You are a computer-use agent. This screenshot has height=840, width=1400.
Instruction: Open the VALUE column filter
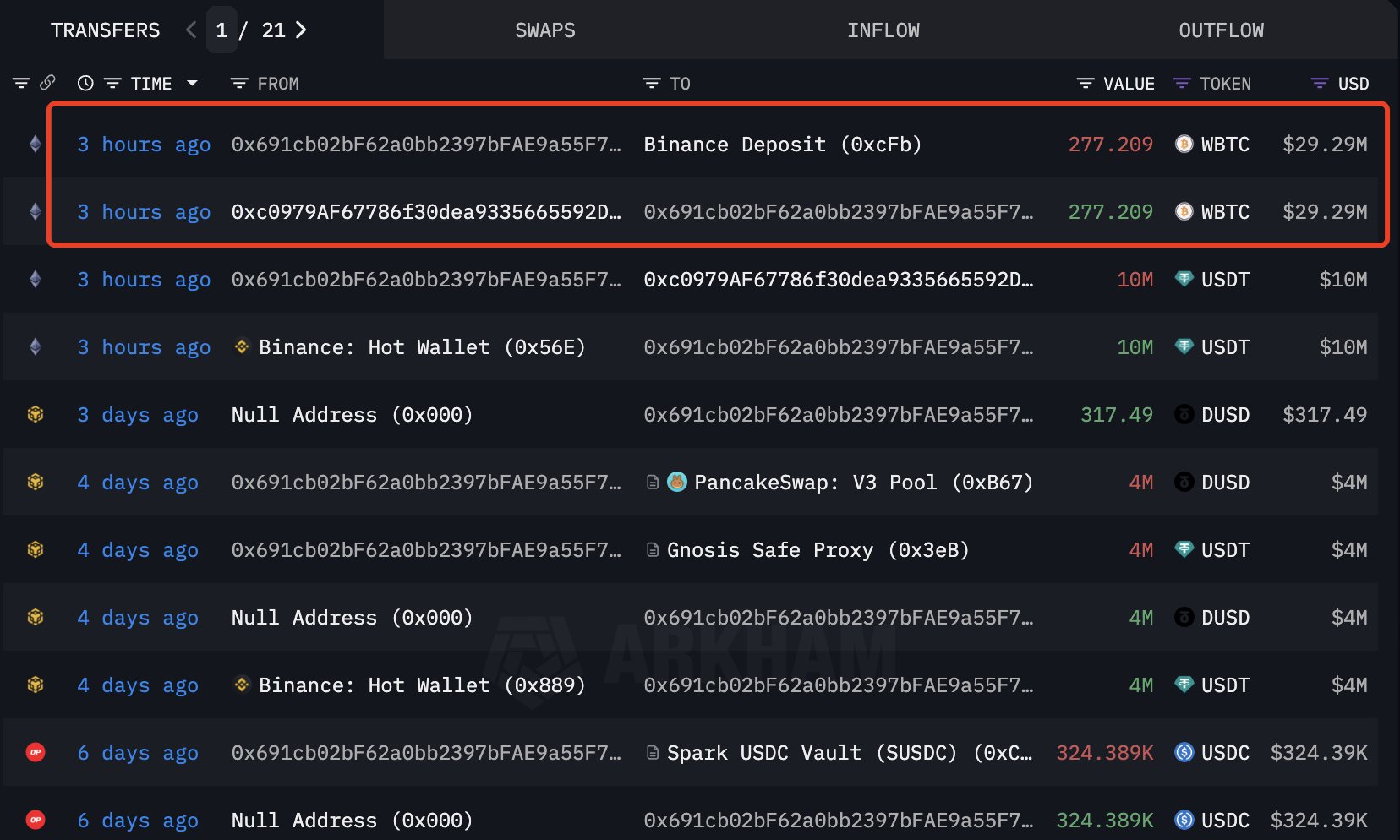pos(1086,83)
